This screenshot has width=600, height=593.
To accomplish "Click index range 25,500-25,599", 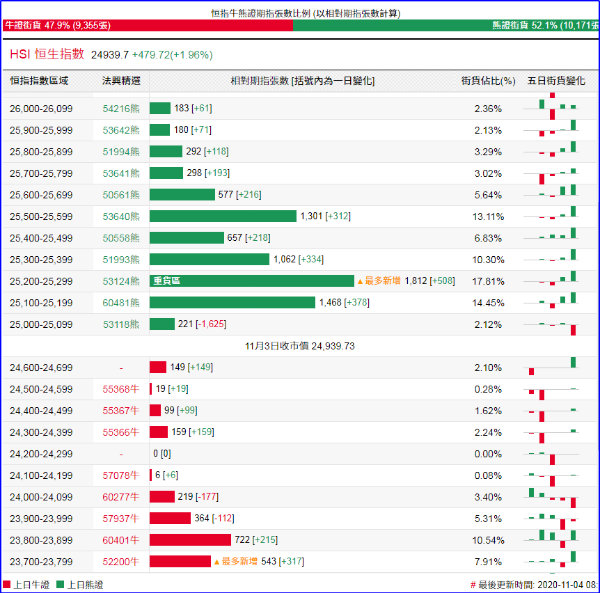I will pos(41,217).
